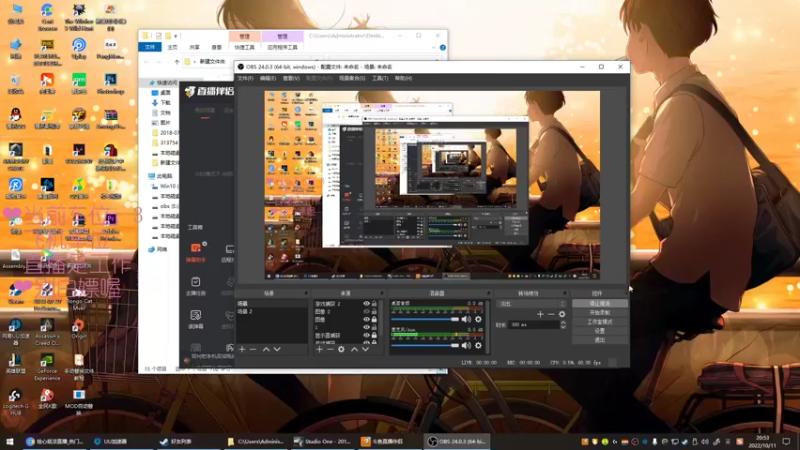Viewport: 800px width, 450px height.
Task: Open the Bongo Cat Mver desktop icon
Action: tap(79, 298)
